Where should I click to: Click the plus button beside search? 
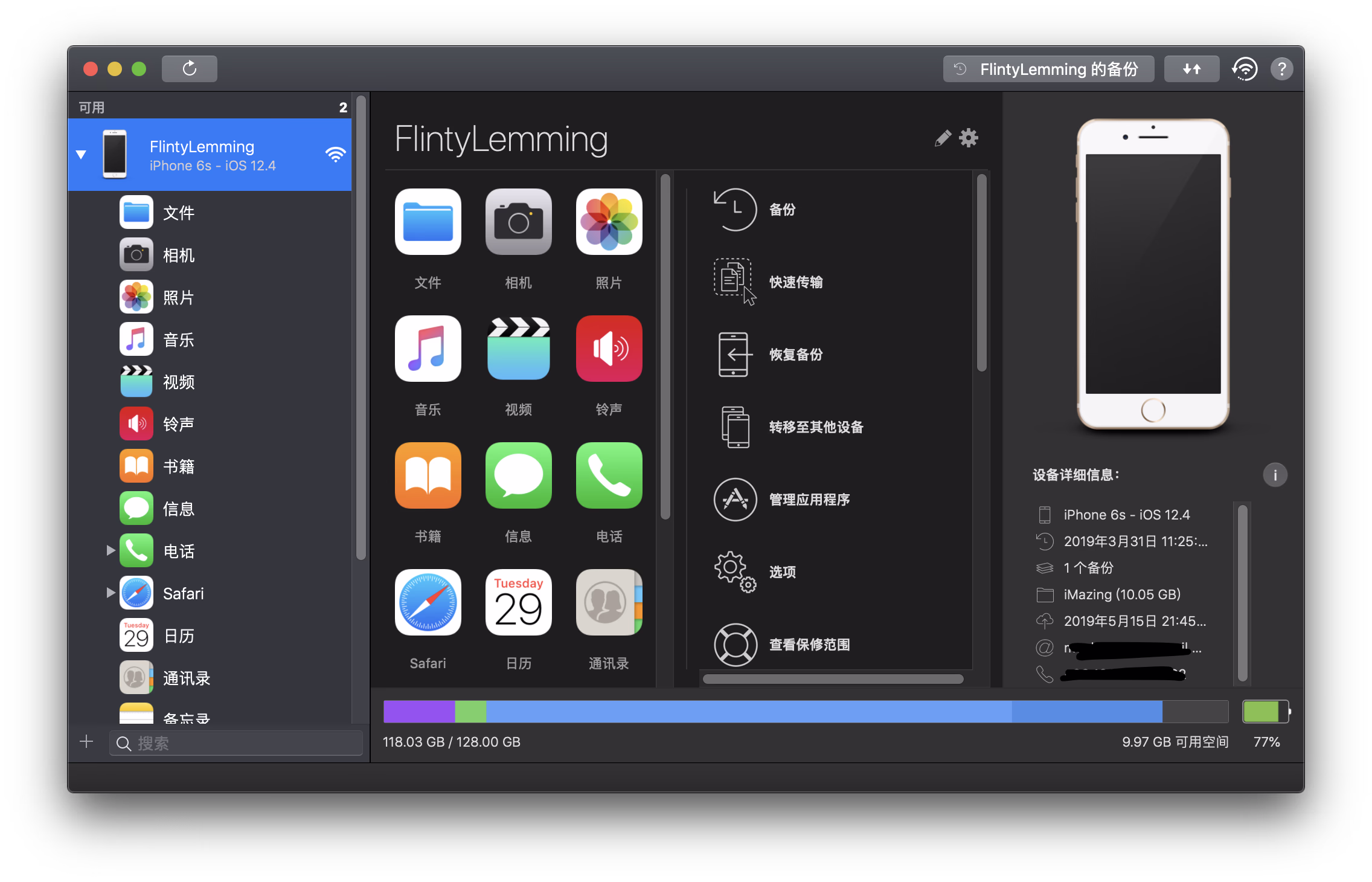(86, 742)
